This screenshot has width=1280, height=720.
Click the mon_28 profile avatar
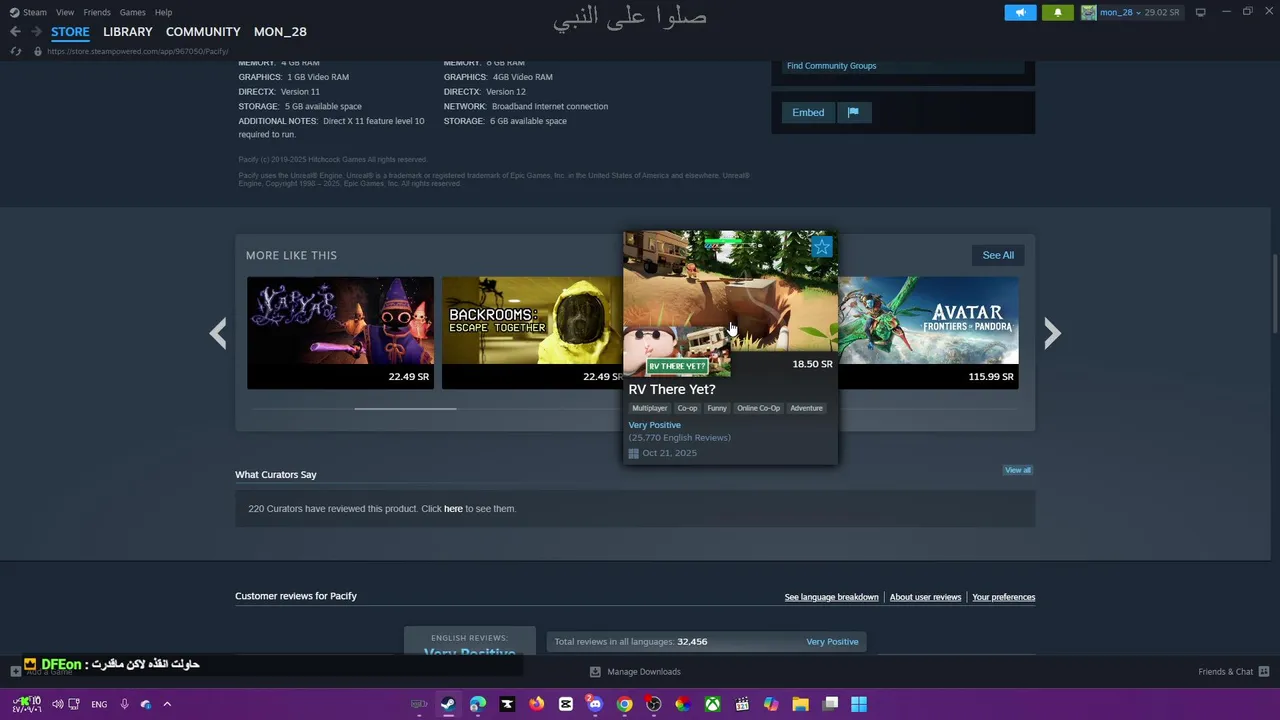[1088, 12]
